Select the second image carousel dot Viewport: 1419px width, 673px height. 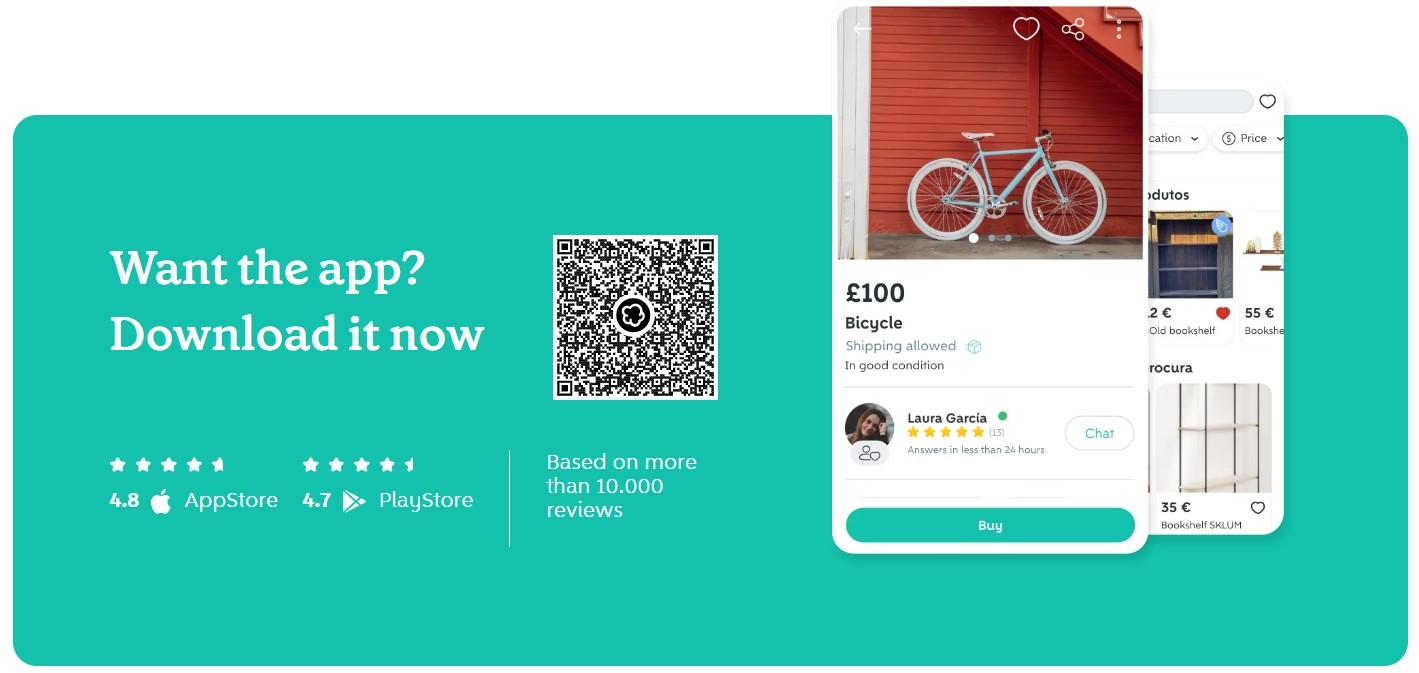[992, 238]
